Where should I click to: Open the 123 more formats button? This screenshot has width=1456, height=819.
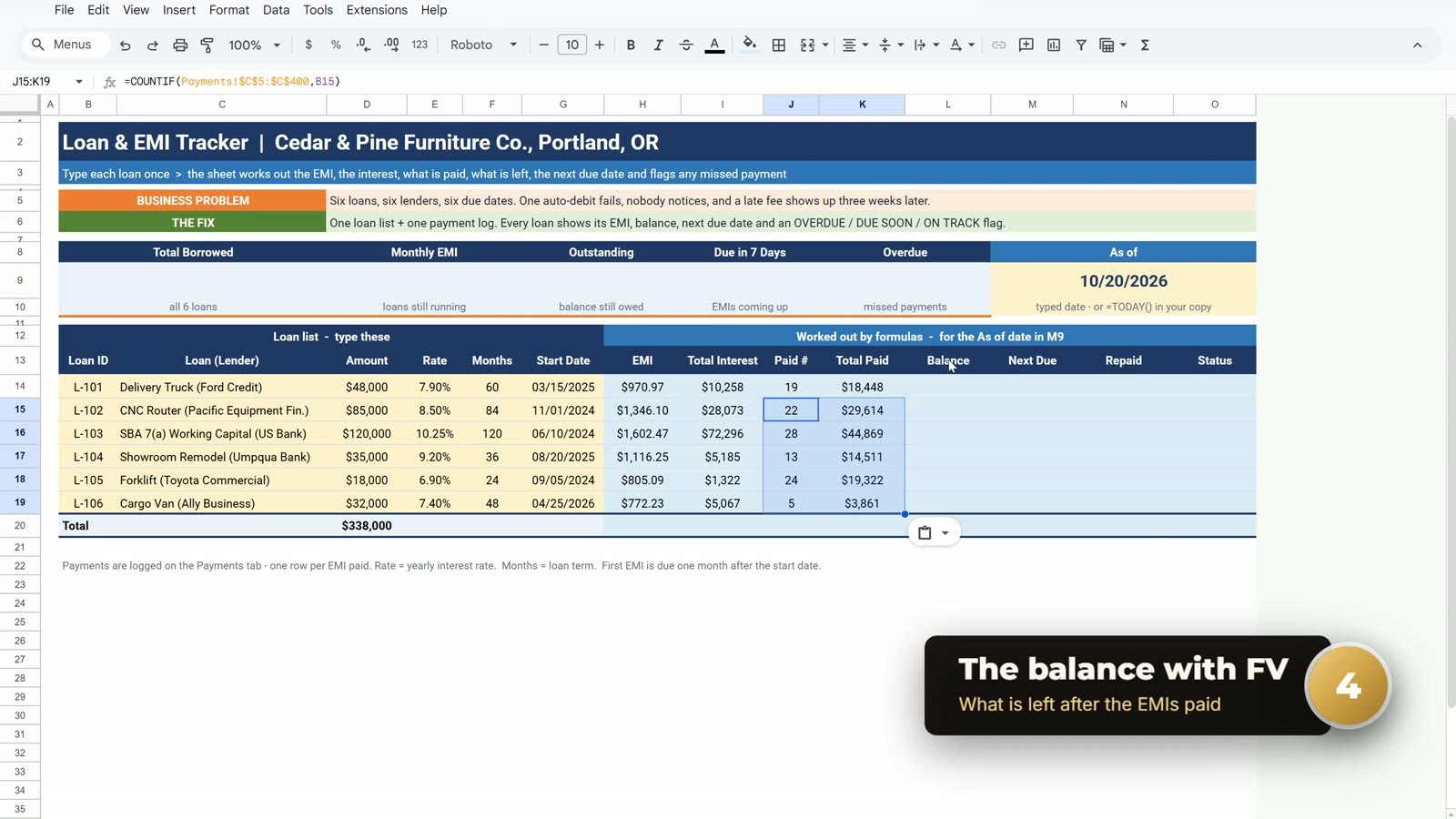coord(420,45)
